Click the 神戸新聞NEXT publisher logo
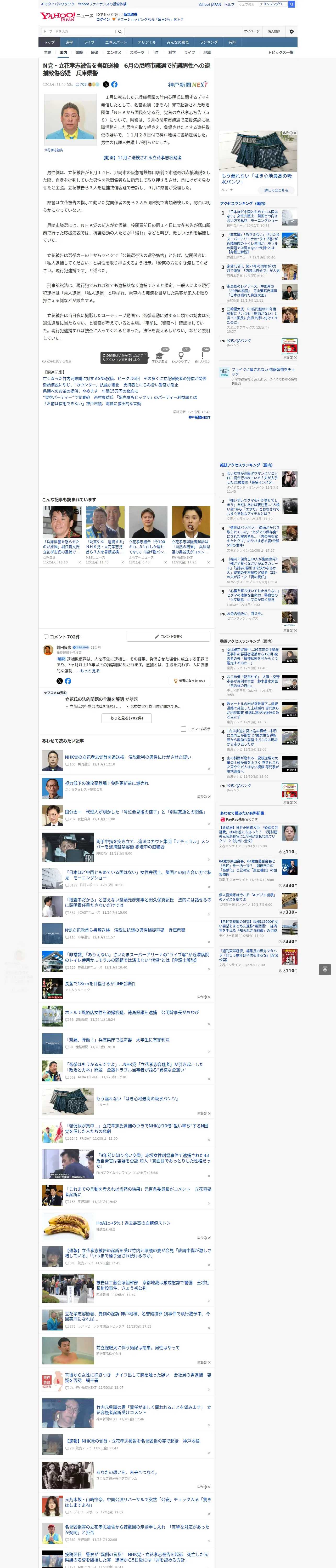336x1568 pixels. (x=188, y=85)
